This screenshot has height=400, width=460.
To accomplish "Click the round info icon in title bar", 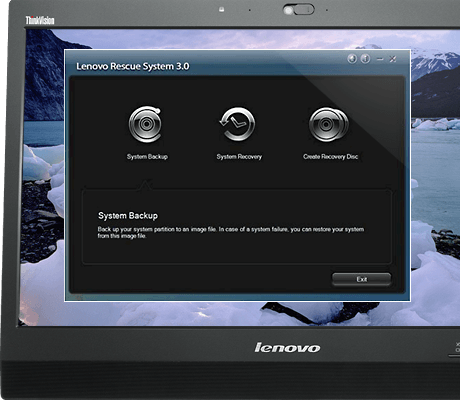I will tap(365, 59).
